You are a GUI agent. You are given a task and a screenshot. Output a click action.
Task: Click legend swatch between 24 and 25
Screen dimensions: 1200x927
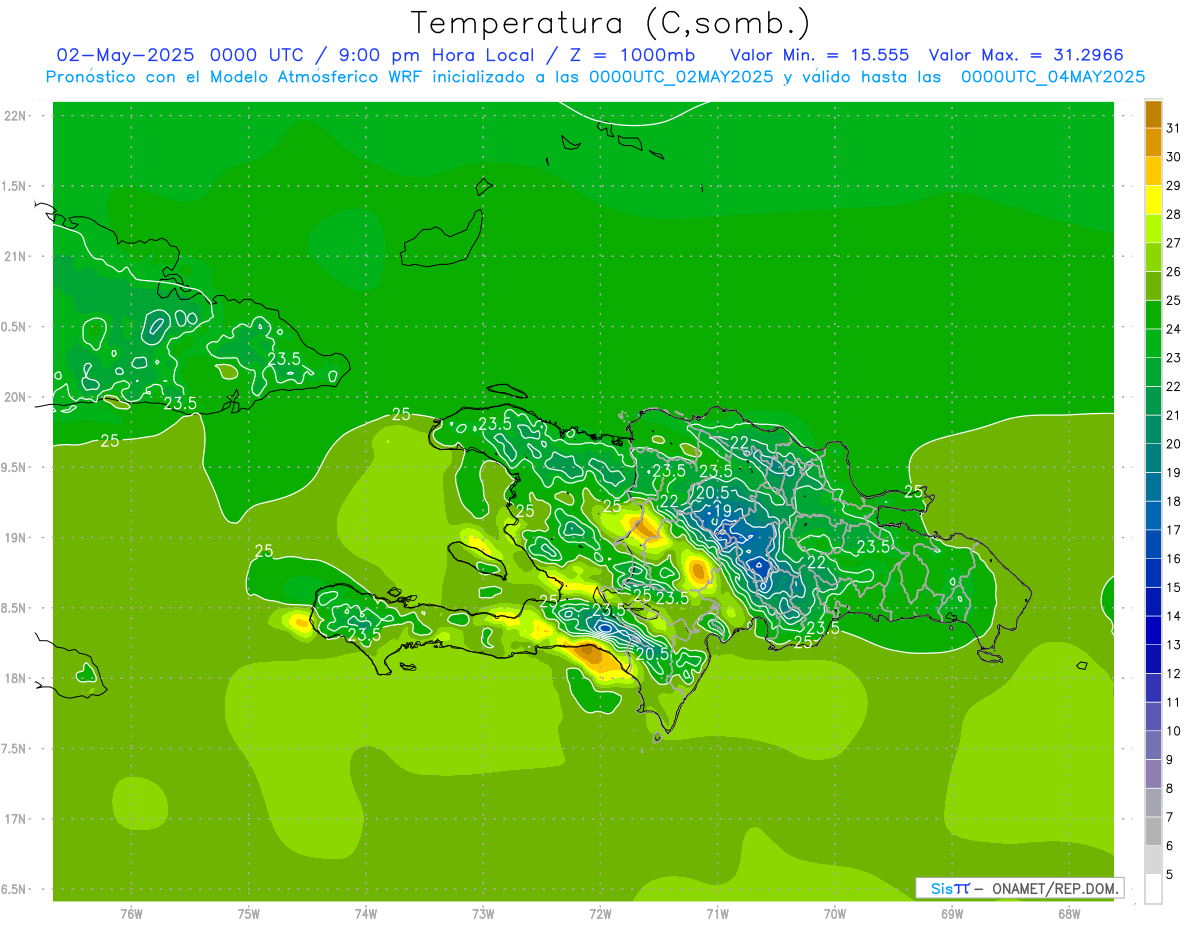click(x=1153, y=315)
